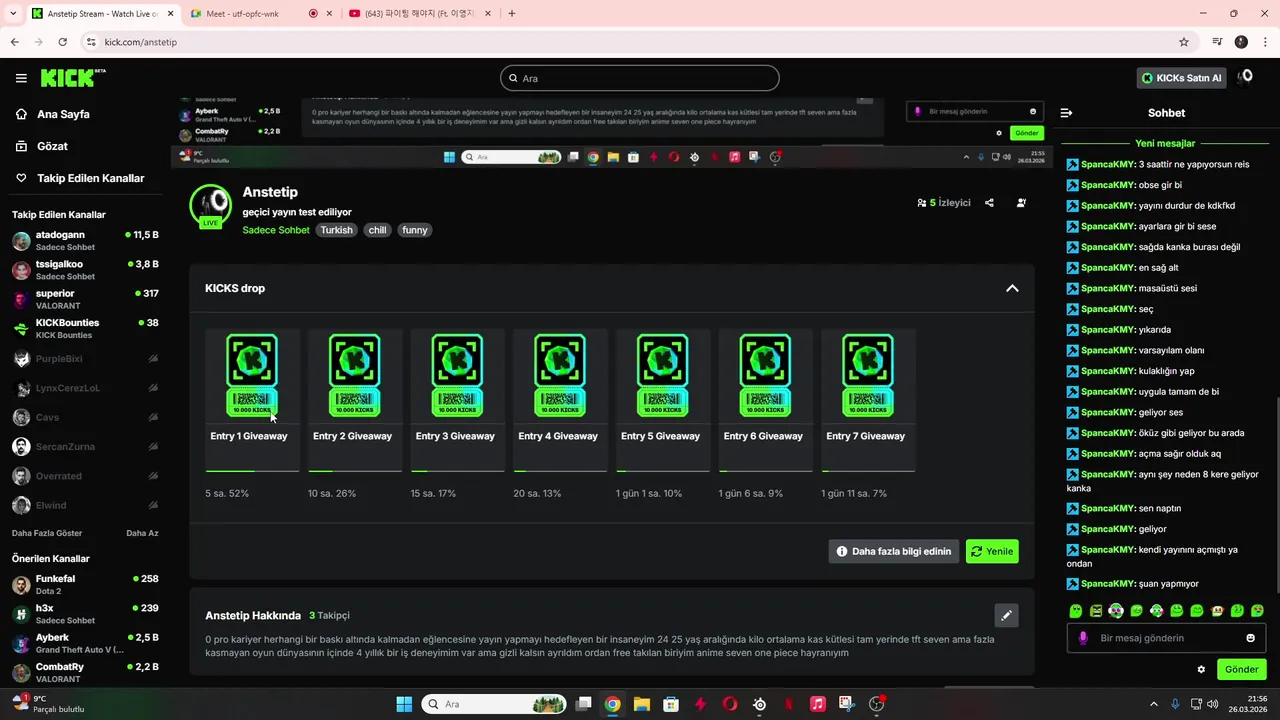Click the funny tag
1280x720 pixels.
415,230
